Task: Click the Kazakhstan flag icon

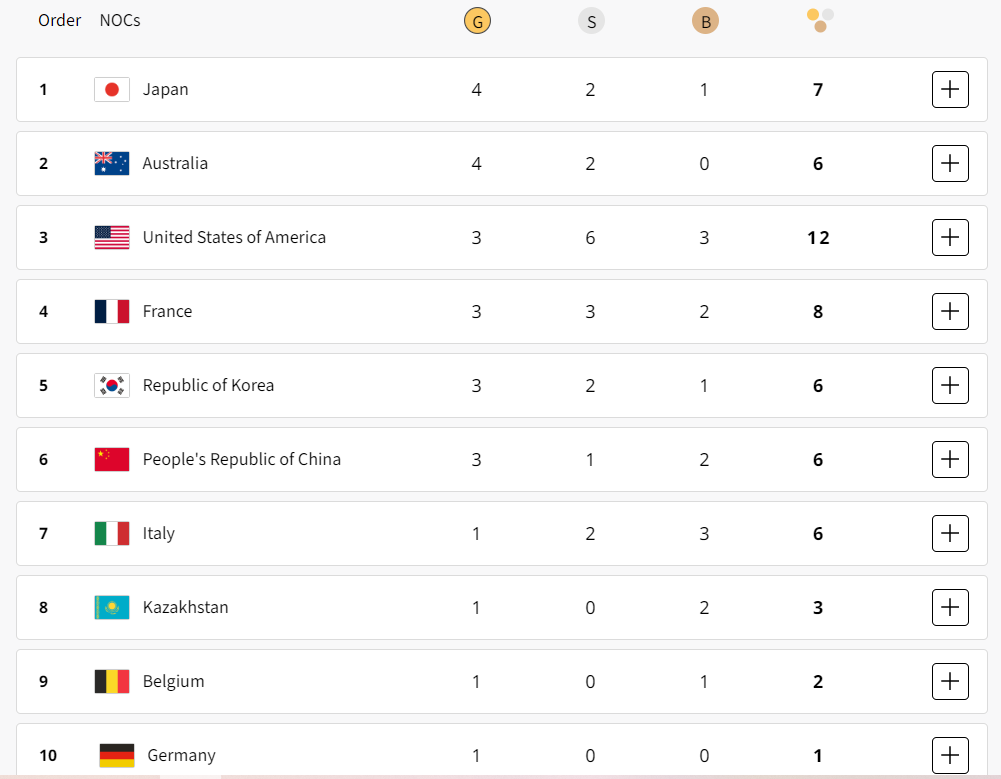Action: pos(112,608)
